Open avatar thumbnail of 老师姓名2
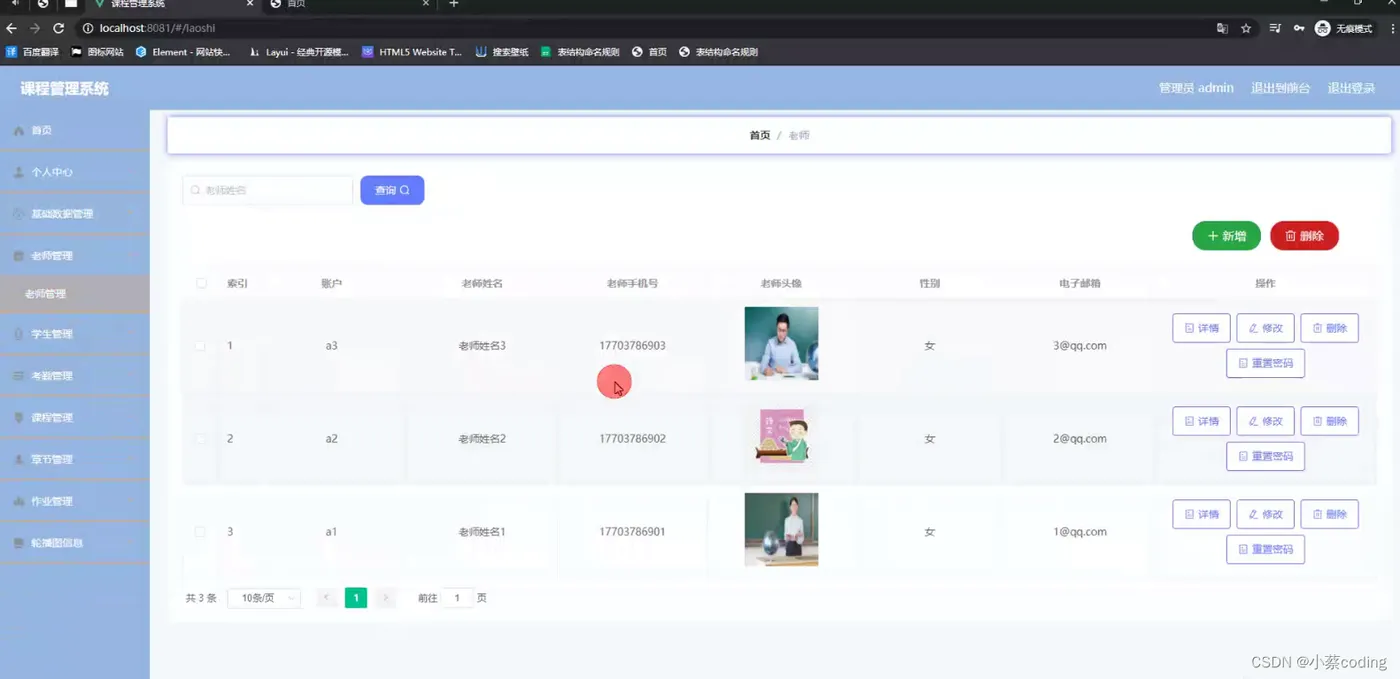Viewport: 1400px width, 679px height. (x=781, y=436)
